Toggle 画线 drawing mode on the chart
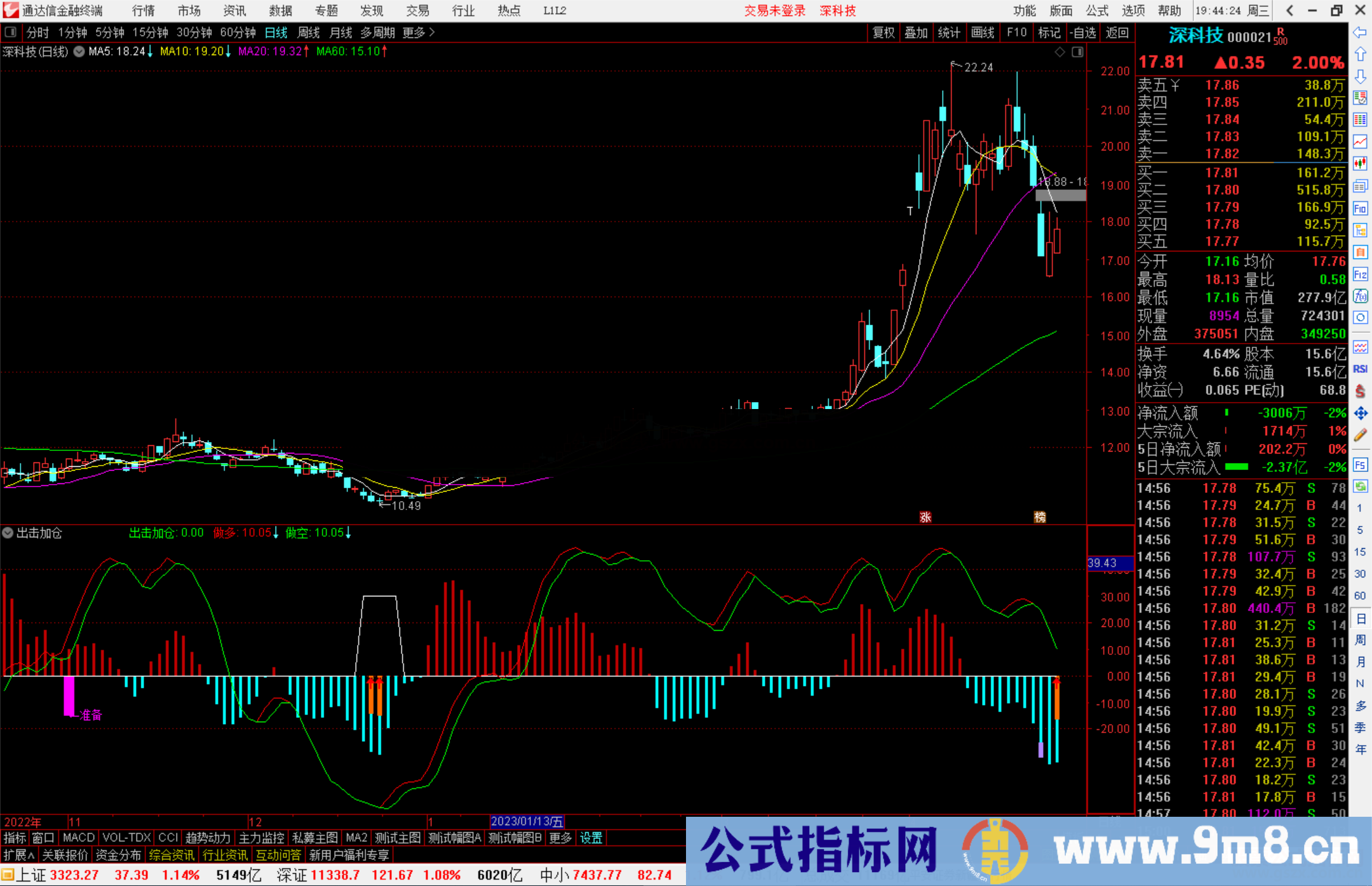The image size is (1372, 886). (983, 32)
